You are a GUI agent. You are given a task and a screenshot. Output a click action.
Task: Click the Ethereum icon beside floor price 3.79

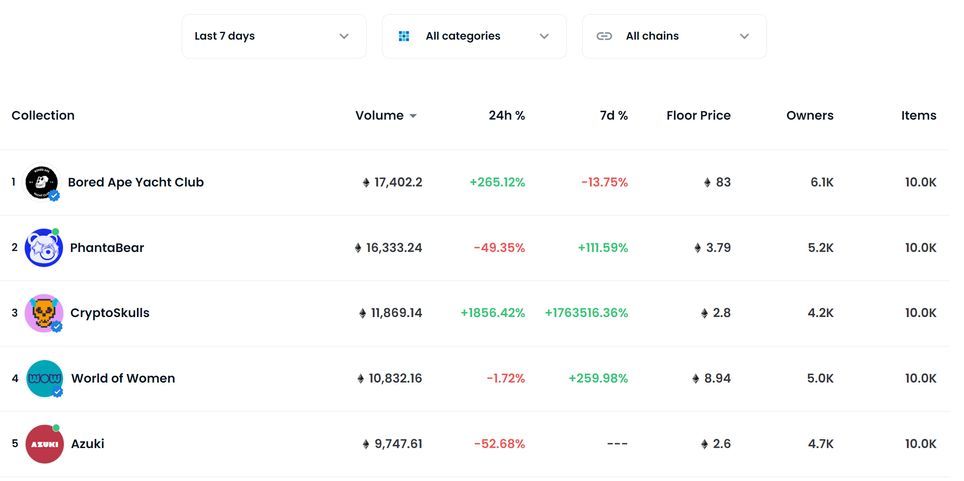tap(697, 248)
